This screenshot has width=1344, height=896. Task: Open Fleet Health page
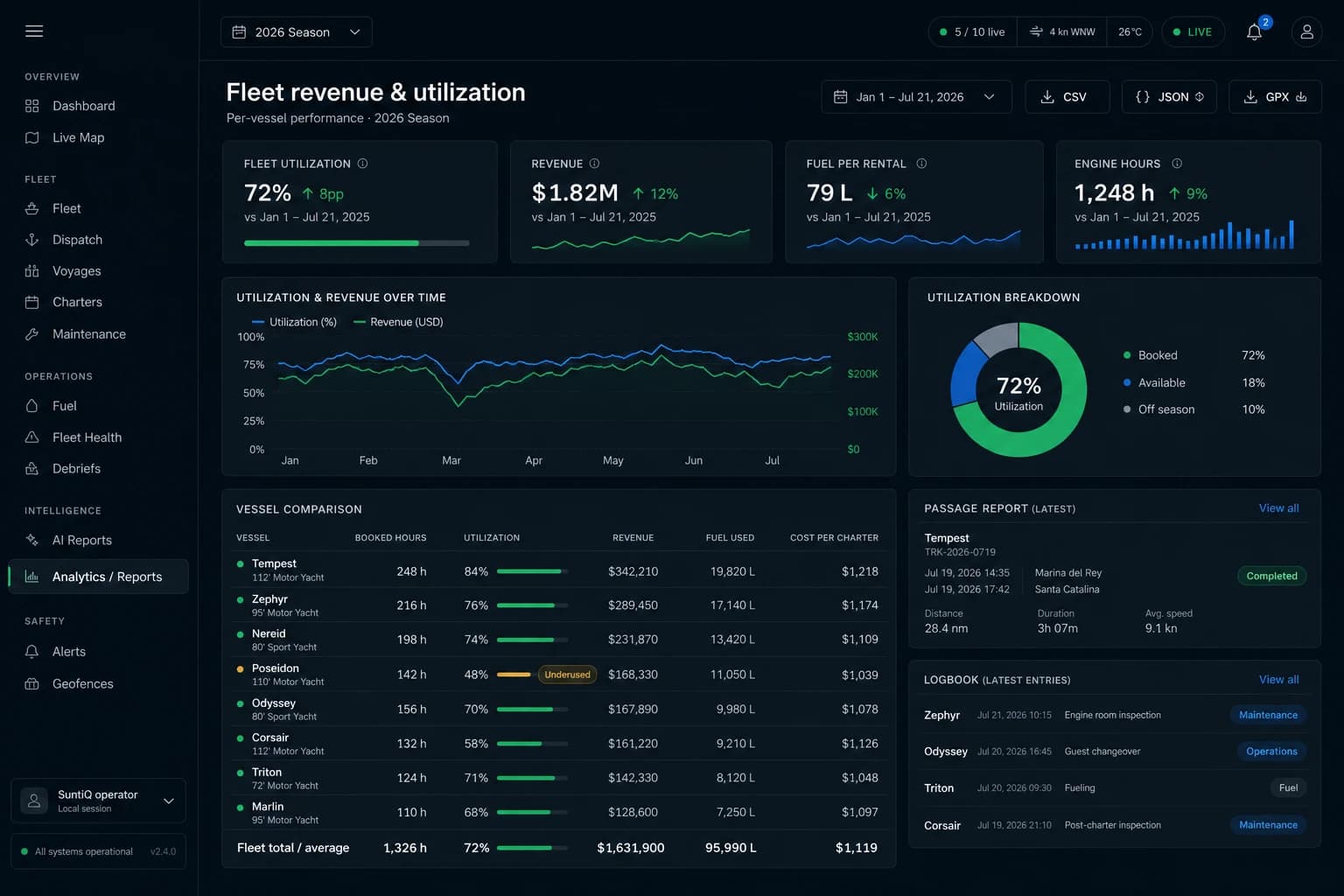coord(98,437)
